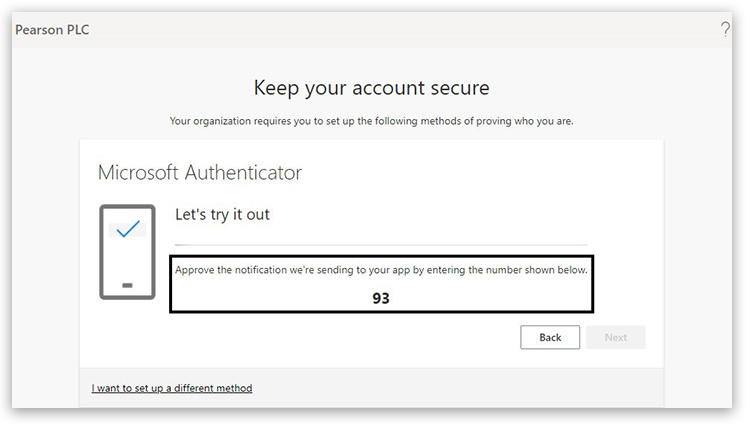Screen dimensions: 750x426
Task: Click the number 93 code
Action: click(x=380, y=298)
